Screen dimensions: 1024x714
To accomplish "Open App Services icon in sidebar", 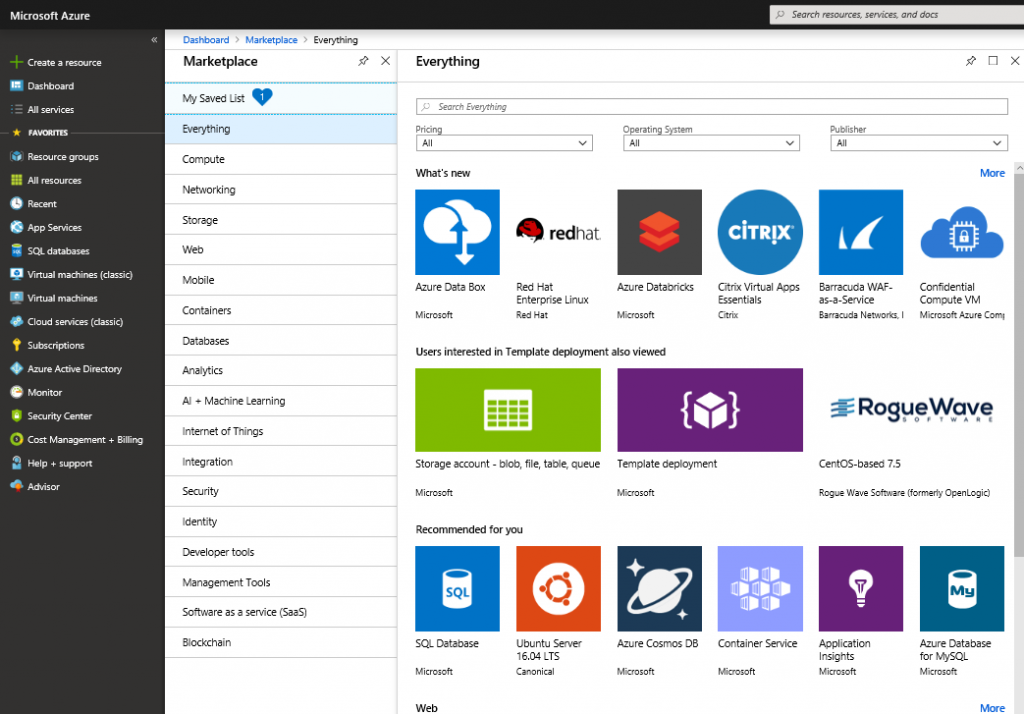I will point(16,227).
